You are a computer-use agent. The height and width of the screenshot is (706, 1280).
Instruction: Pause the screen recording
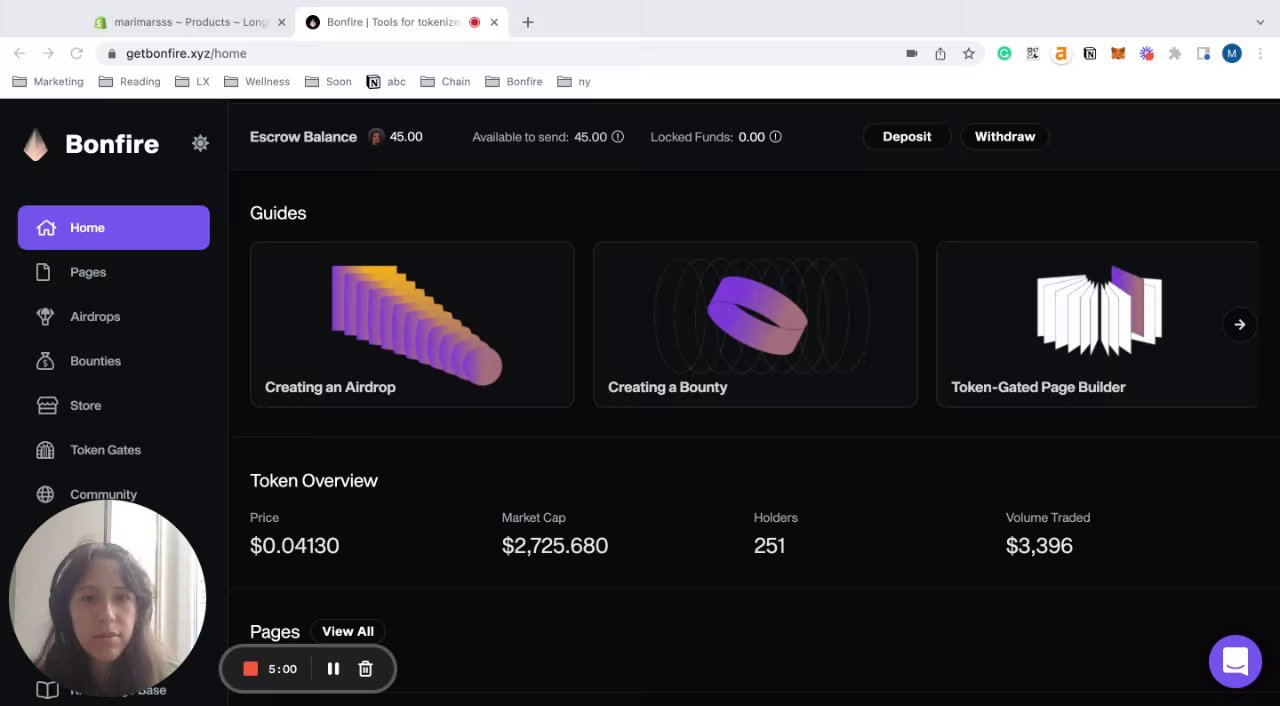pos(333,669)
